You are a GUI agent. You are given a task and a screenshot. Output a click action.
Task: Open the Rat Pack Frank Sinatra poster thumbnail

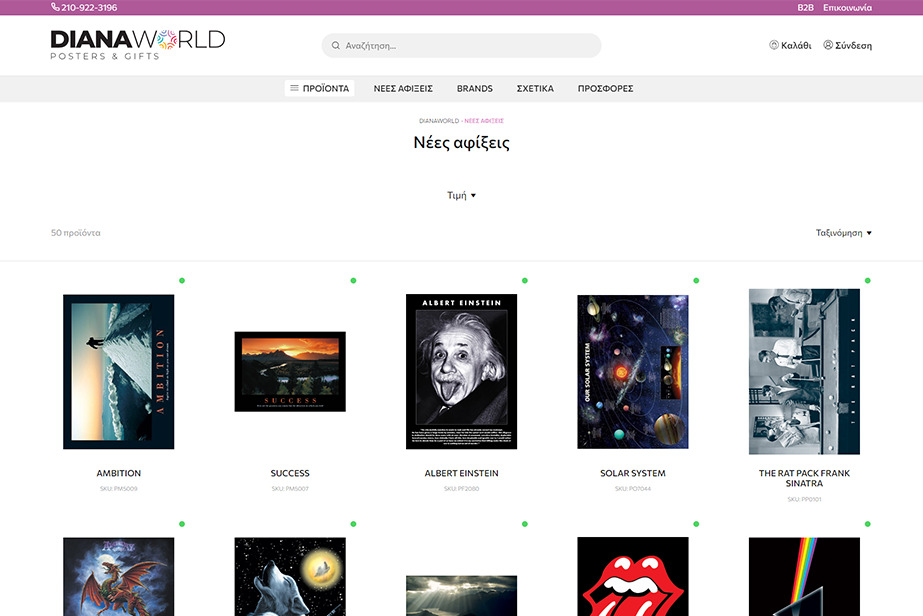804,372
